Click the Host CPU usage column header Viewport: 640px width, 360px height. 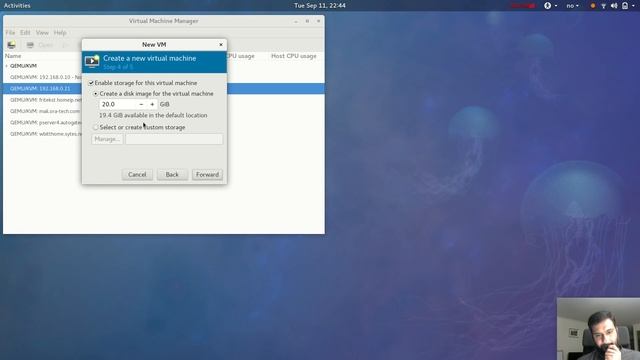click(x=294, y=56)
